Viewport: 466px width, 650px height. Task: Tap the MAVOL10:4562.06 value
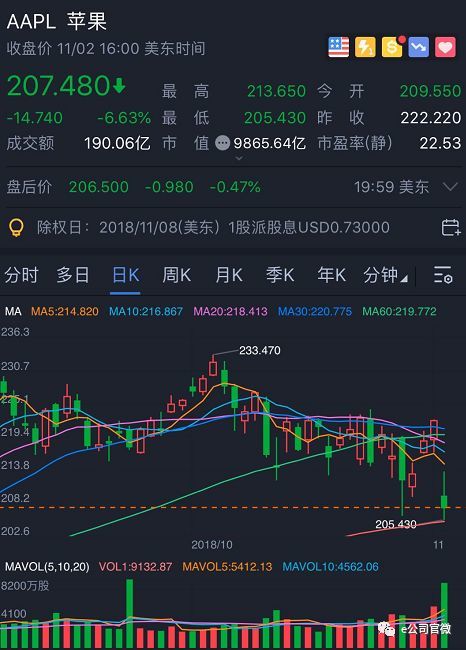pyautogui.click(x=330, y=567)
